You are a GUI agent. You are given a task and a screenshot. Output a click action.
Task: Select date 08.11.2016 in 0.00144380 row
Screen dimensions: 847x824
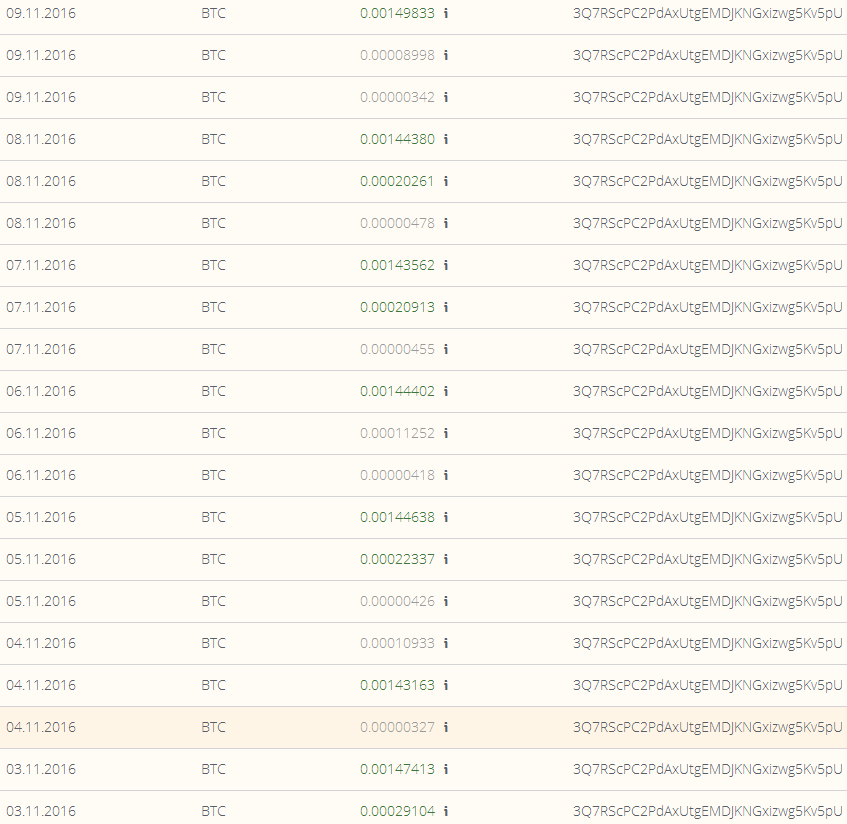point(41,139)
